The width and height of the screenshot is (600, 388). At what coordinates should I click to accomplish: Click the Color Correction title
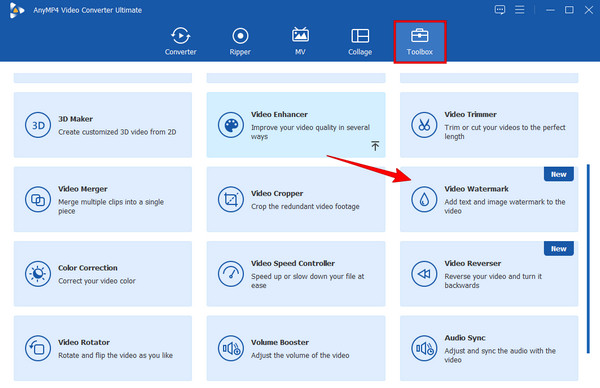(x=88, y=268)
